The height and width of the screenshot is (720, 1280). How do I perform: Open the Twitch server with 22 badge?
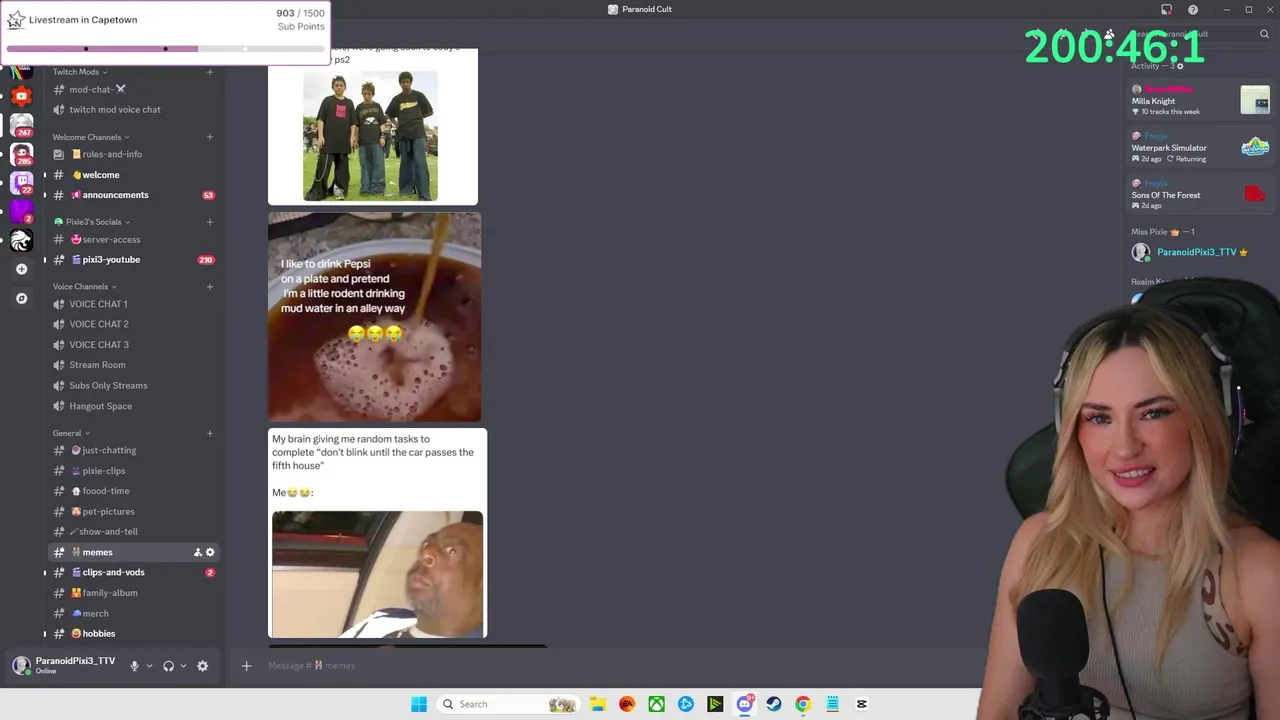[21, 183]
